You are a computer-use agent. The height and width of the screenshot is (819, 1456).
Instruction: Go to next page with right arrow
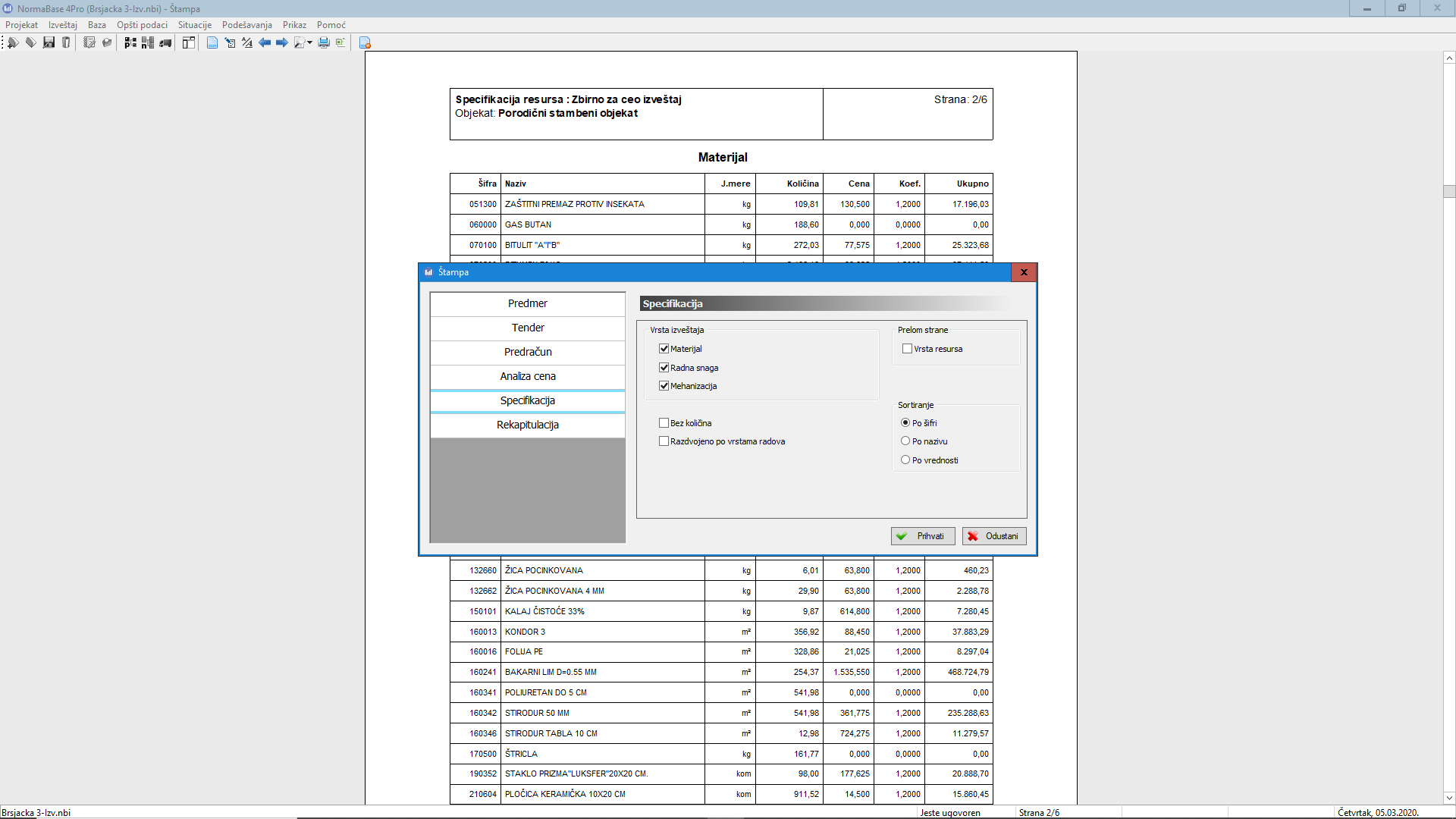pyautogui.click(x=281, y=42)
